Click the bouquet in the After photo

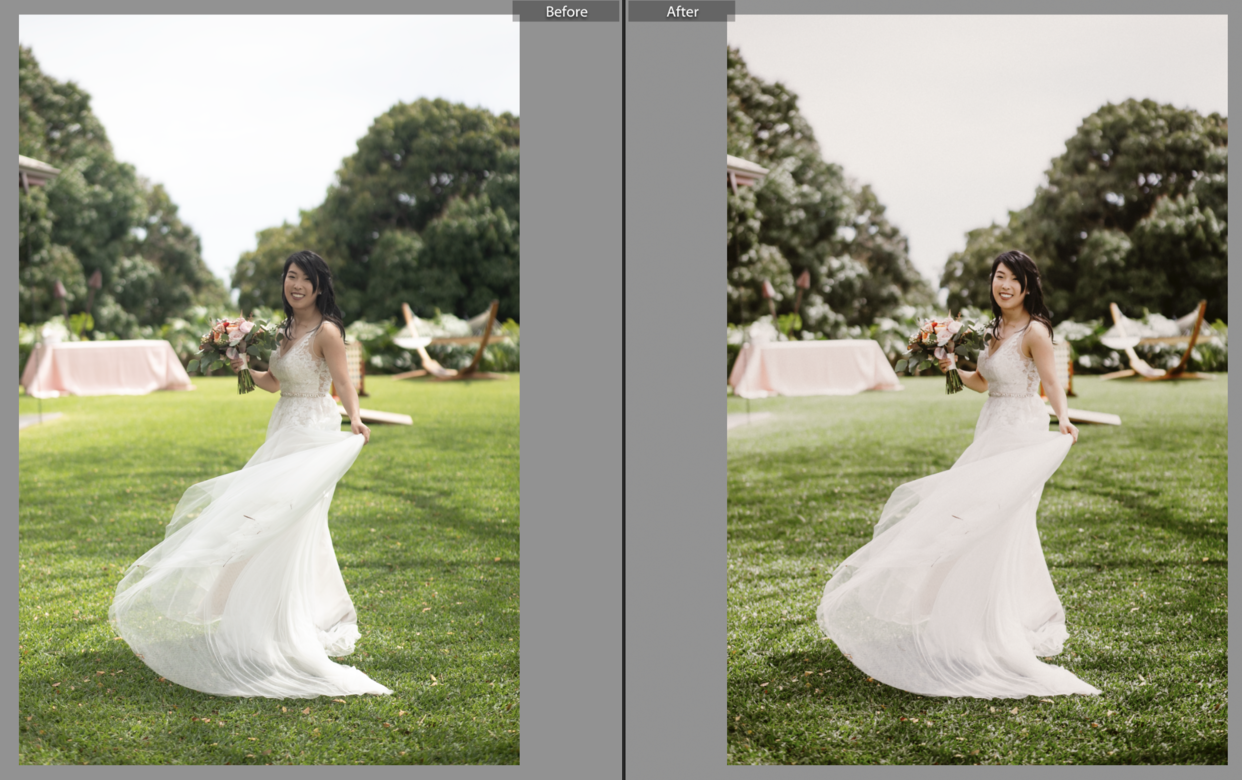941,346
